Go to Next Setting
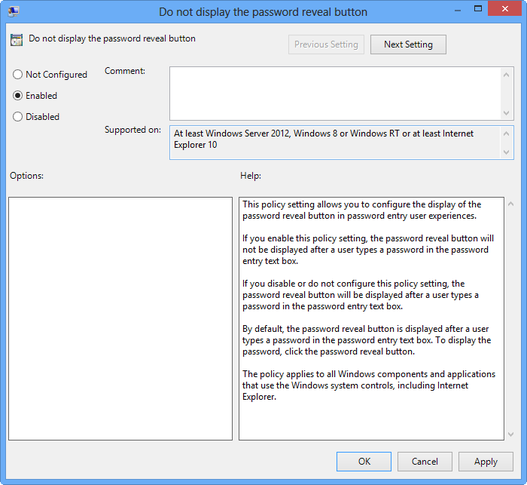This screenshot has height=485, width=527. coord(408,44)
